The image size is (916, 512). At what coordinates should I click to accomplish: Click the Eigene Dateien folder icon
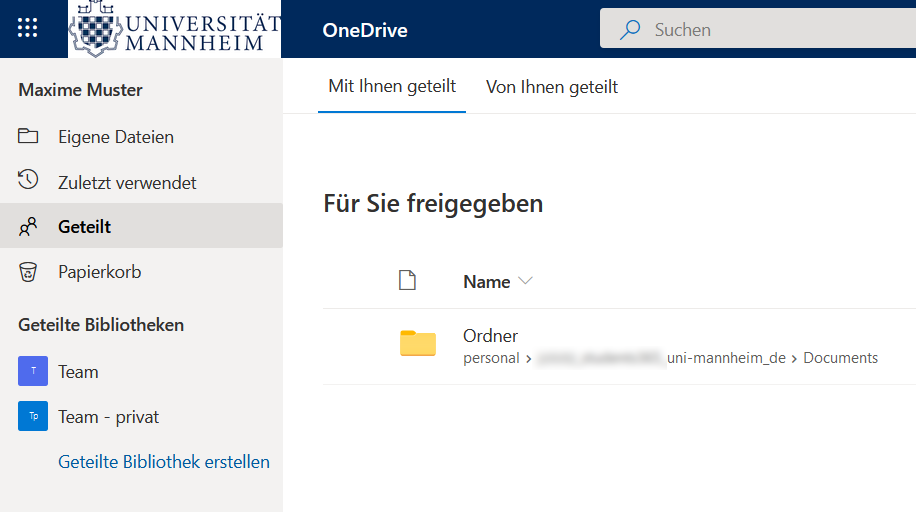(27, 136)
